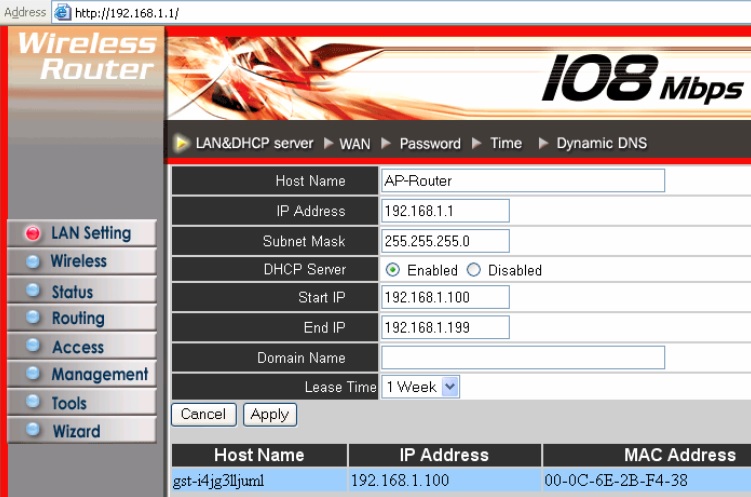Open the LAN Setting menu
This screenshot has height=497, width=751.
pyautogui.click(x=82, y=233)
